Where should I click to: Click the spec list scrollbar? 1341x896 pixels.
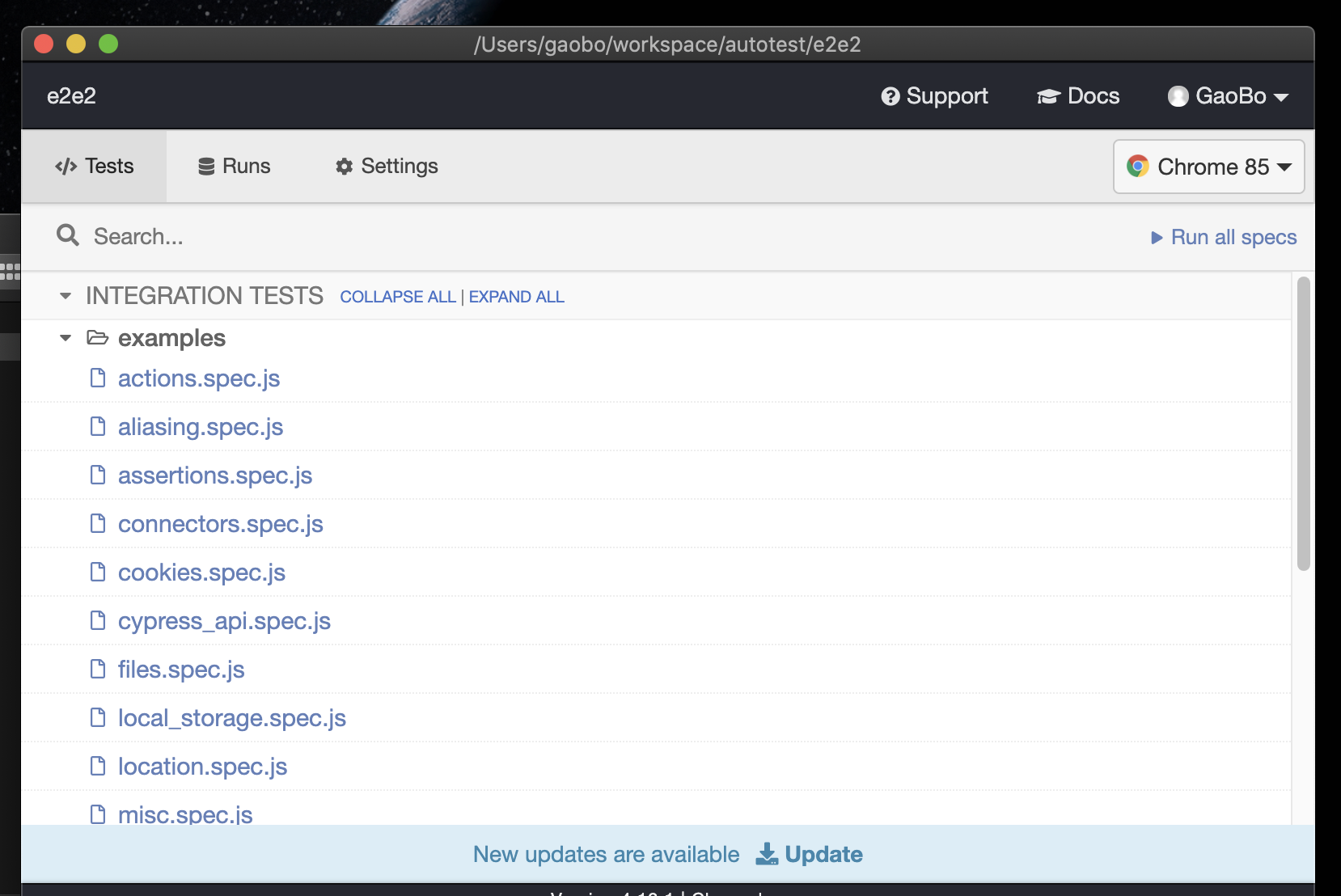click(x=1303, y=424)
